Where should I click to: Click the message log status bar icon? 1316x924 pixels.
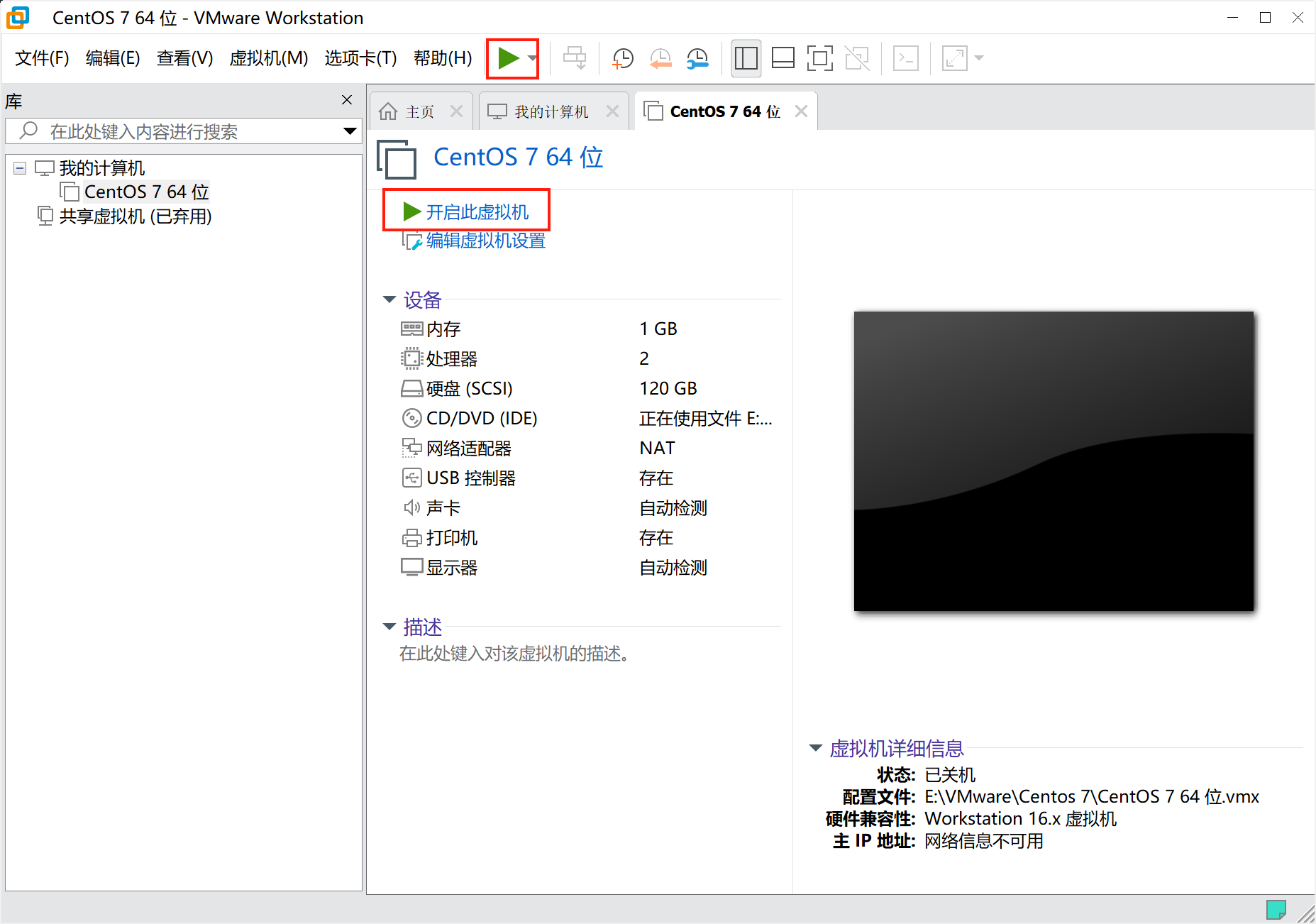(x=1276, y=909)
